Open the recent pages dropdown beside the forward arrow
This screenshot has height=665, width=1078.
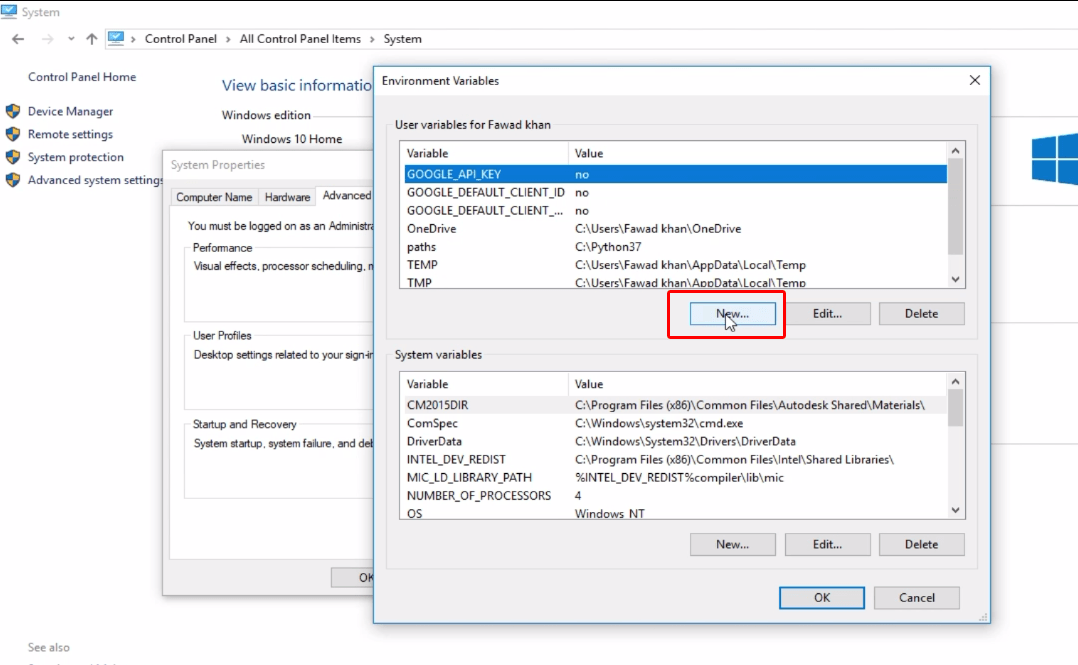tap(69, 39)
